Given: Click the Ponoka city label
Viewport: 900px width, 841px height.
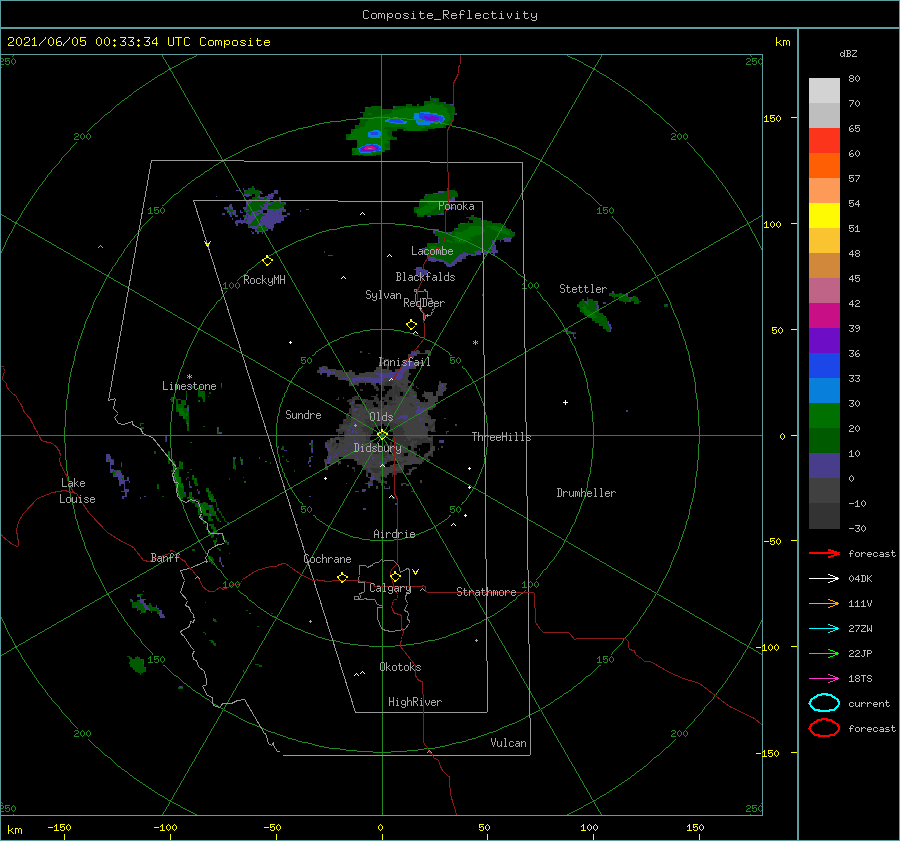Looking at the screenshot, I should pyautogui.click(x=456, y=206).
